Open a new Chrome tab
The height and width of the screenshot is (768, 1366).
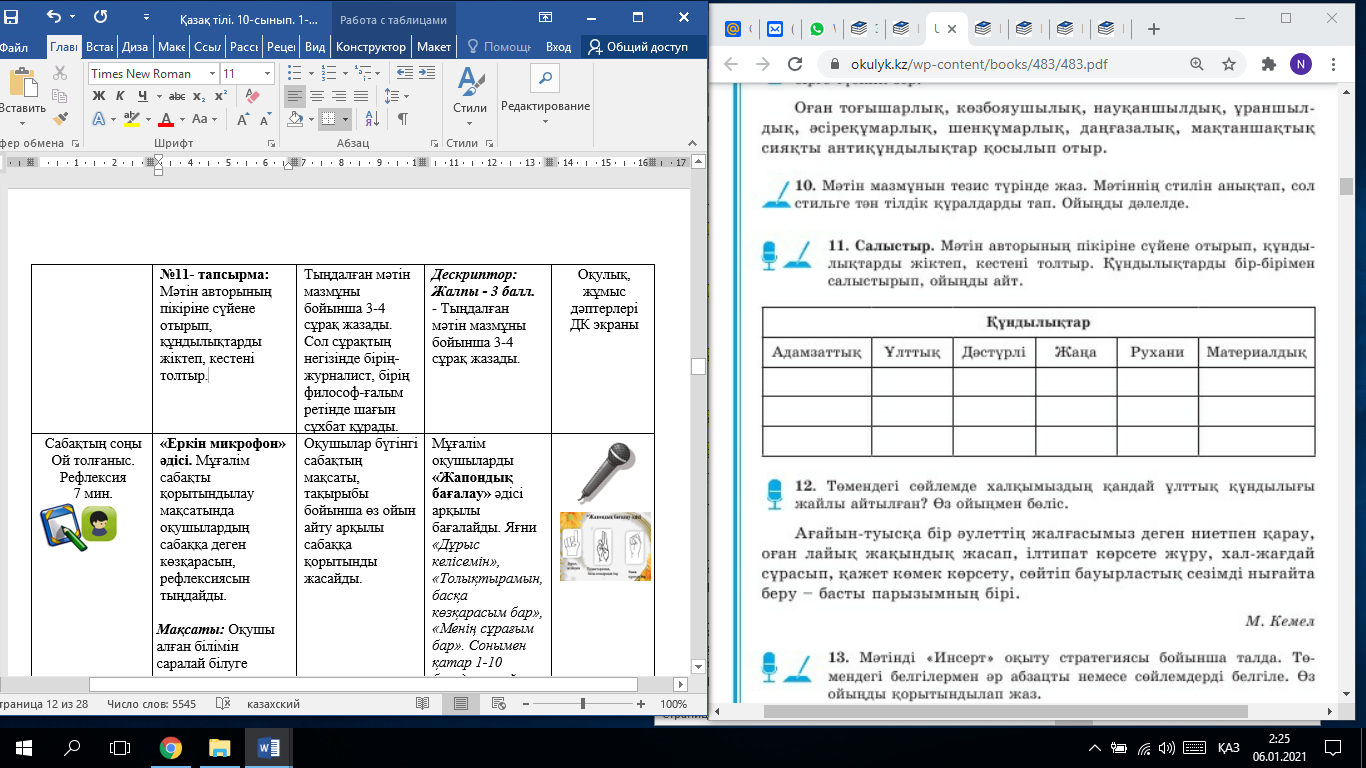click(x=1153, y=29)
